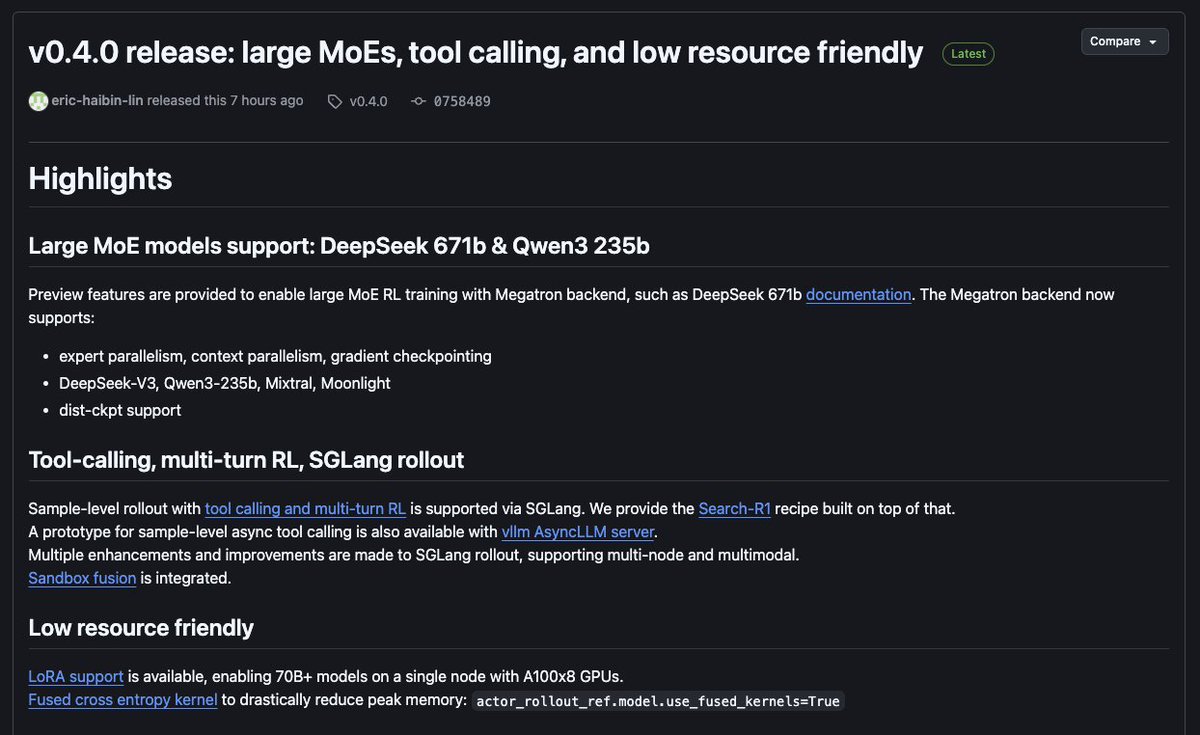Open the Search-R1 recipe link
Image resolution: width=1200 pixels, height=735 pixels.
[x=734, y=508]
